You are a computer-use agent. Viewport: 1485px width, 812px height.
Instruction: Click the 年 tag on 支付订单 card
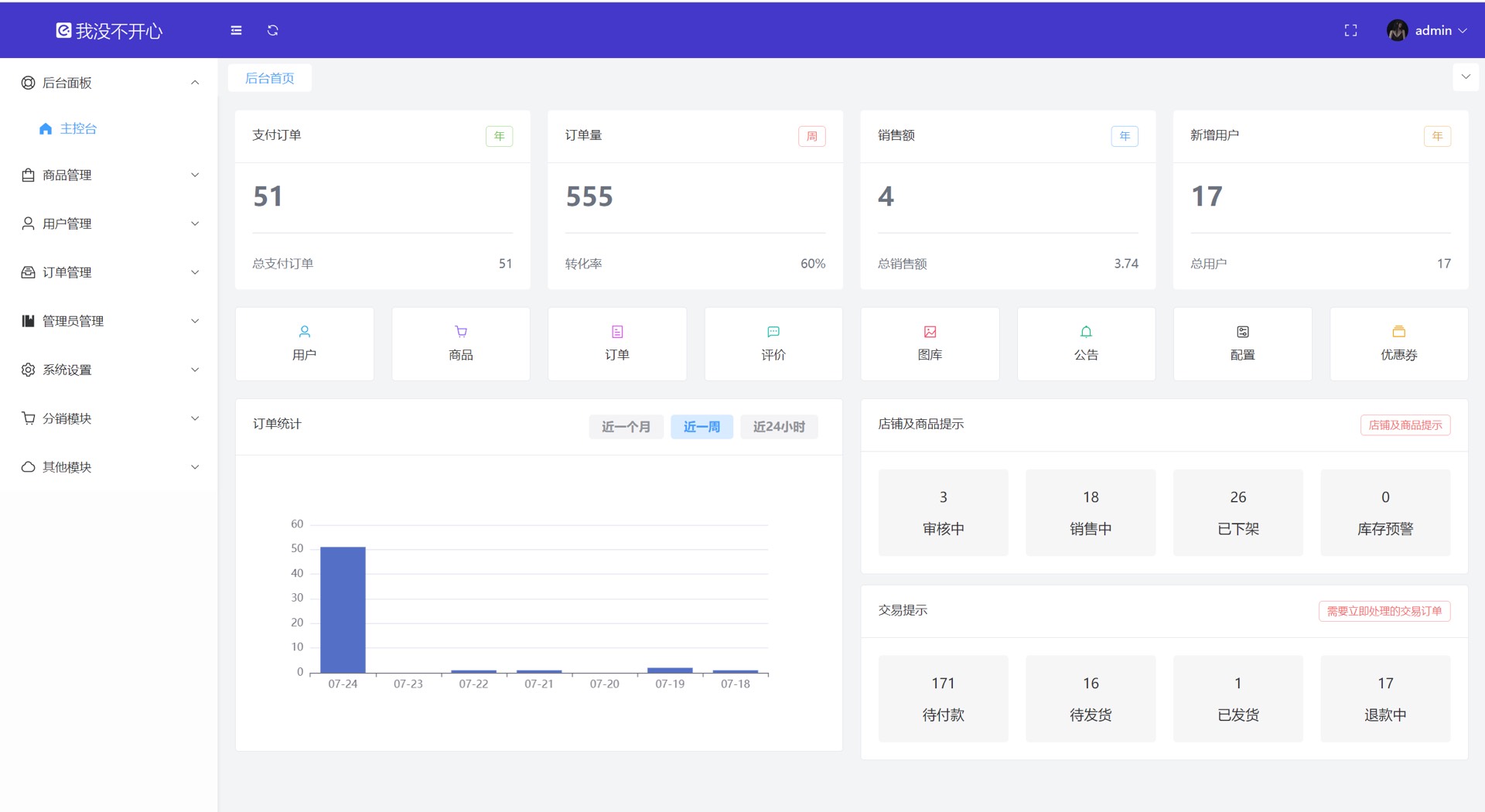500,136
